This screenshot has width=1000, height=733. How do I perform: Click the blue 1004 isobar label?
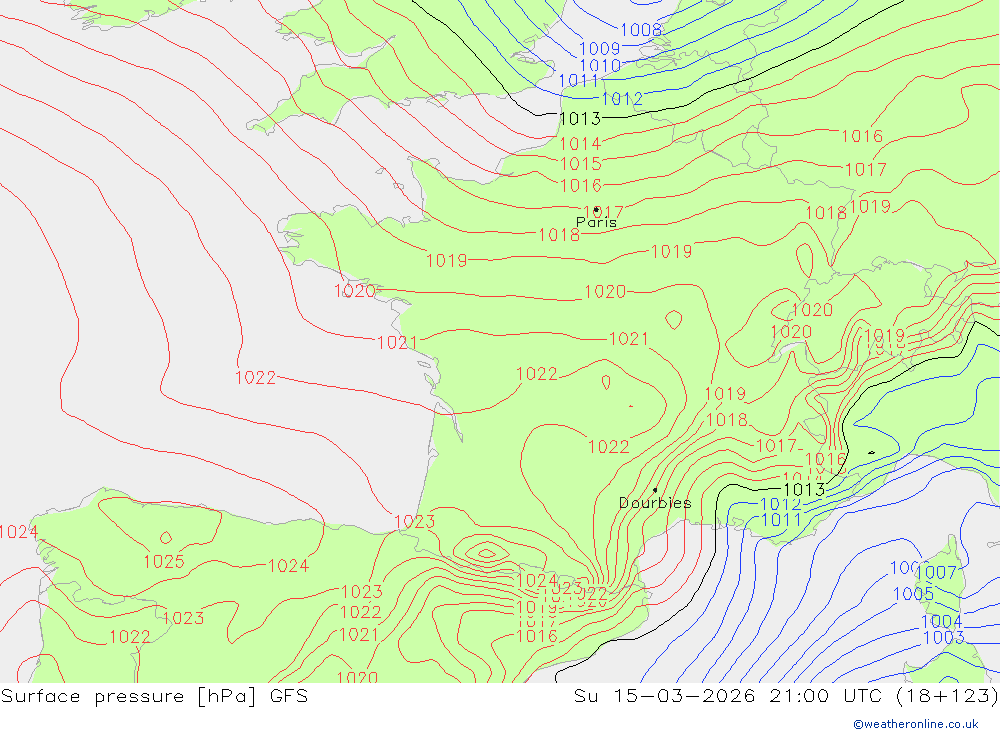[x=941, y=621]
